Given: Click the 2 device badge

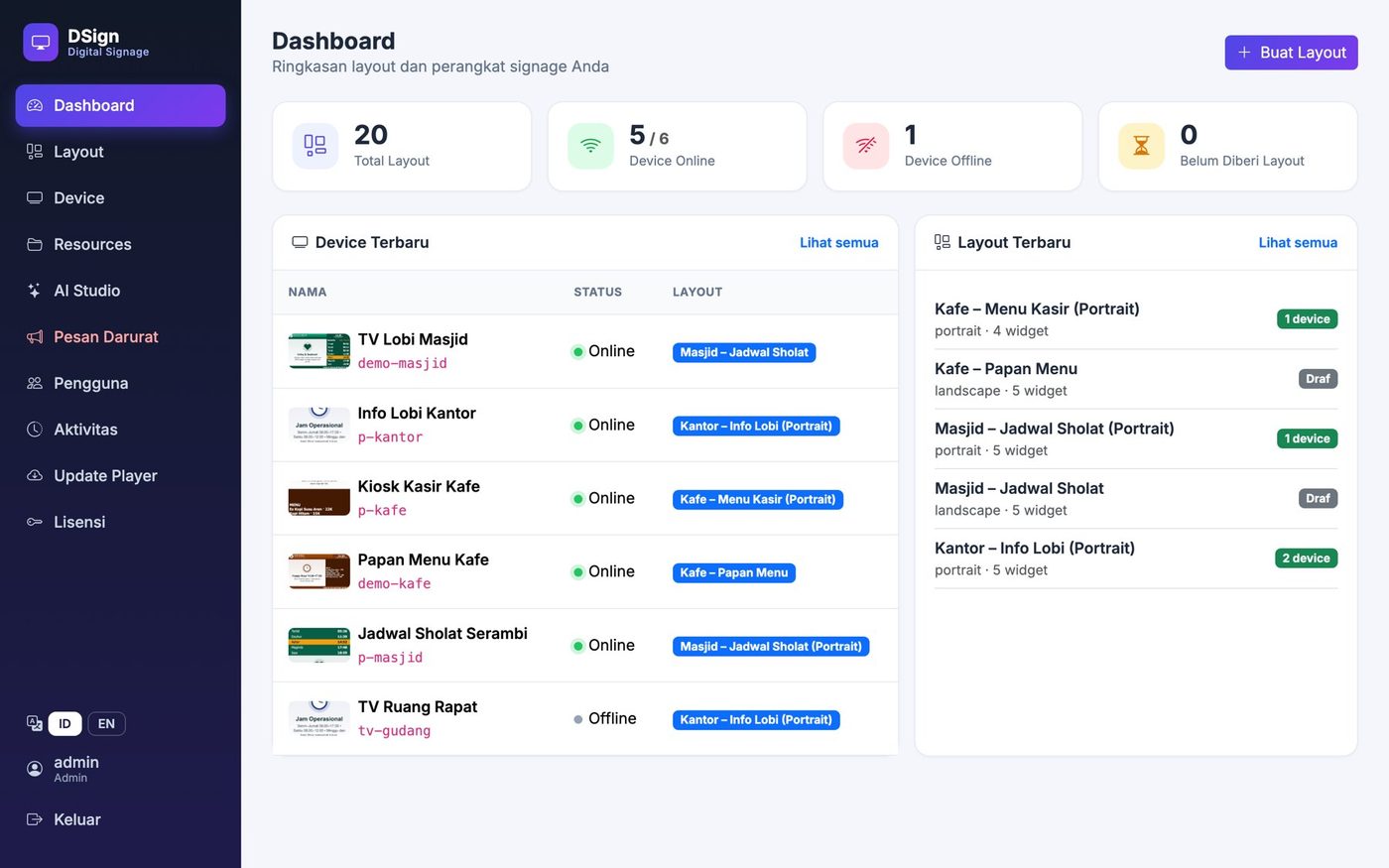Looking at the screenshot, I should pos(1306,558).
